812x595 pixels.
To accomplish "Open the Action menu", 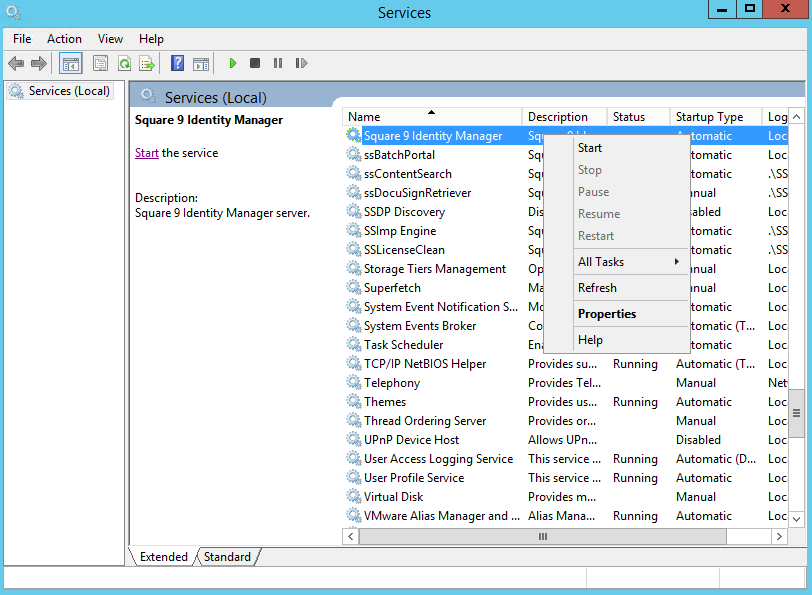I will tap(64, 39).
